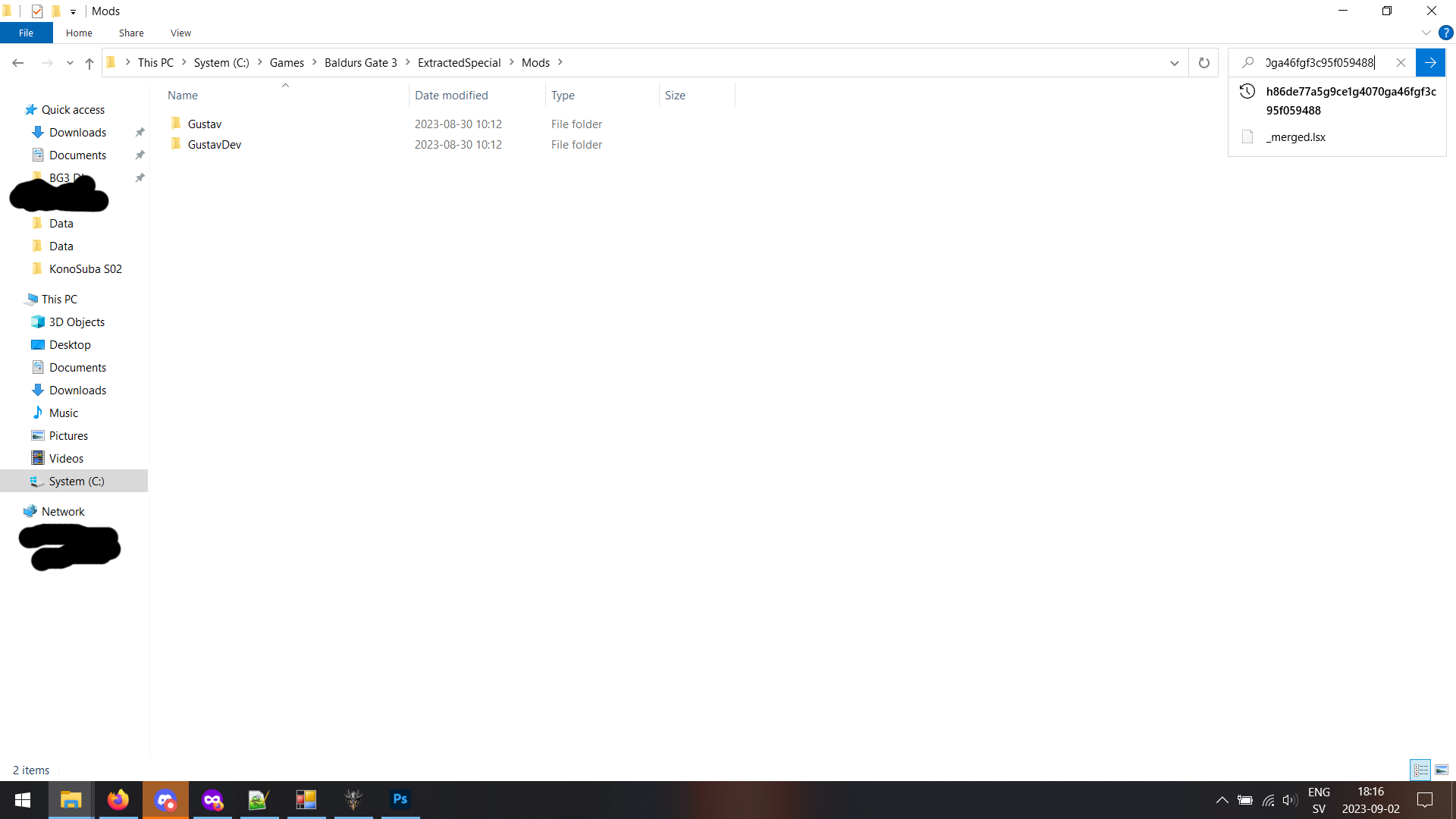This screenshot has height=819, width=1456.
Task: Click the Properties quick access toolbar icon
Action: [x=37, y=11]
